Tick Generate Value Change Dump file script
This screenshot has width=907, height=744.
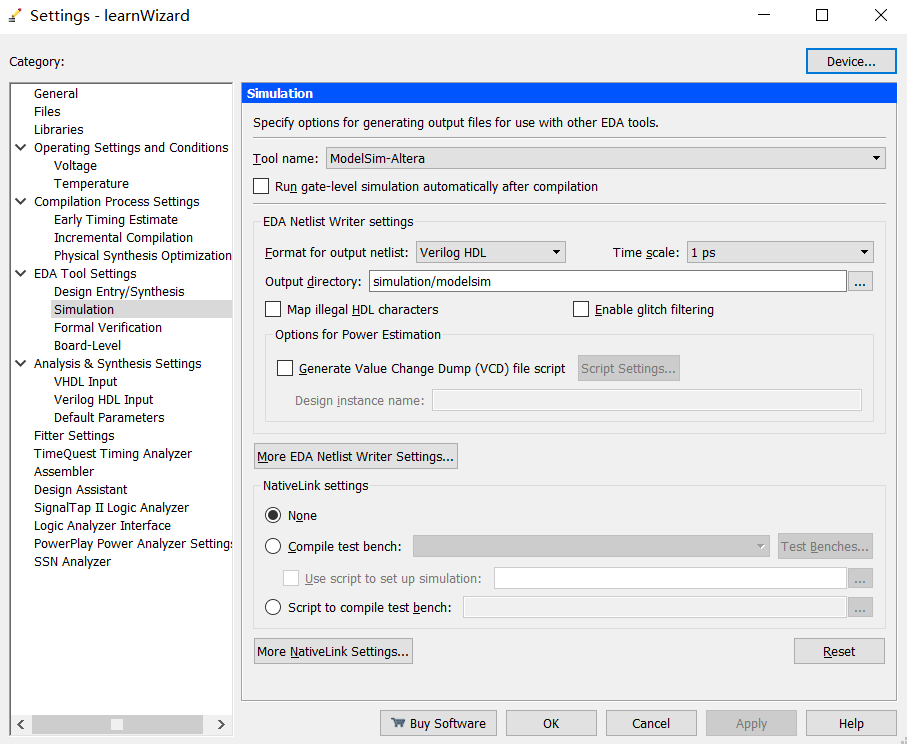285,369
